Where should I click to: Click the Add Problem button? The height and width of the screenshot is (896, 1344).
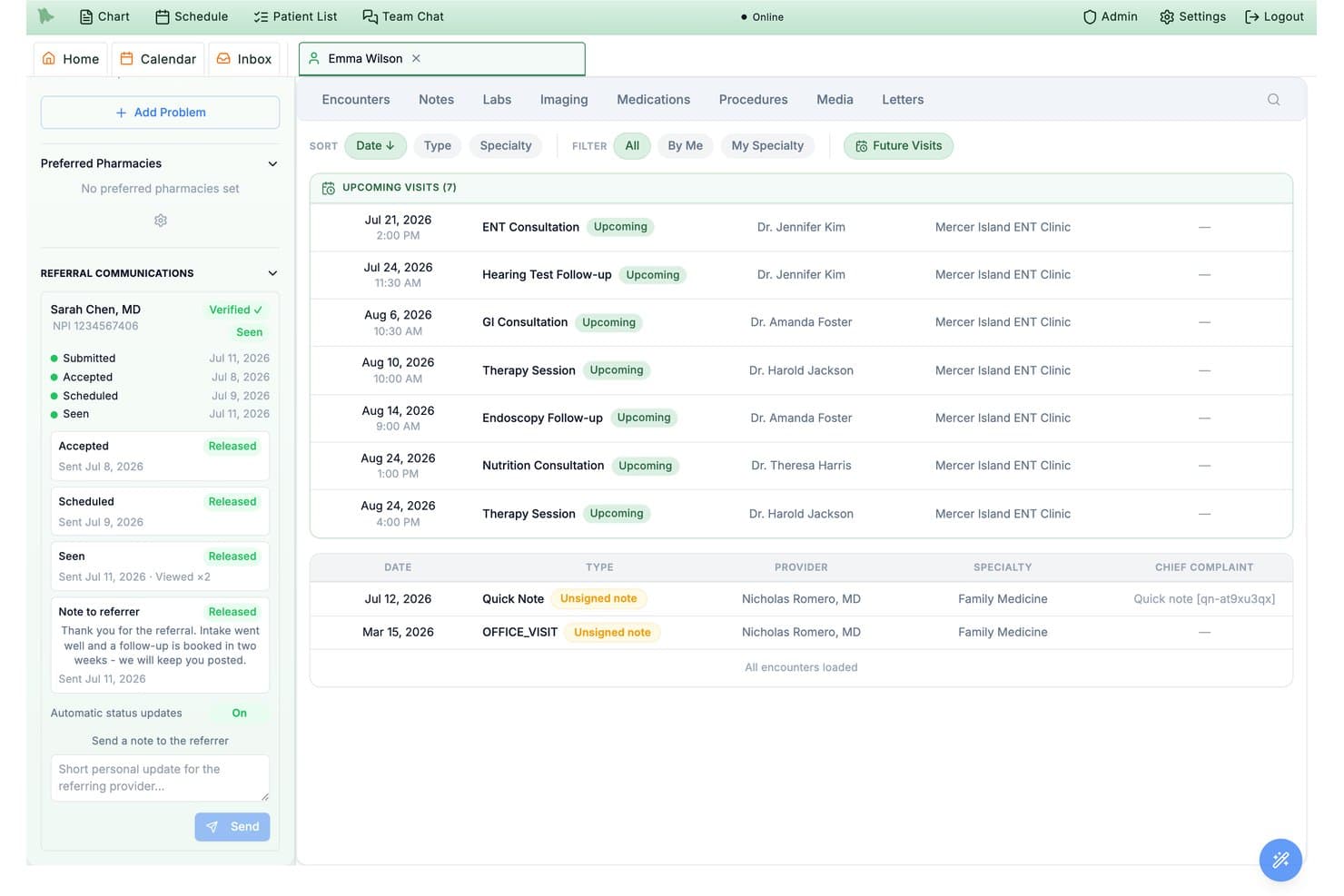point(160,113)
